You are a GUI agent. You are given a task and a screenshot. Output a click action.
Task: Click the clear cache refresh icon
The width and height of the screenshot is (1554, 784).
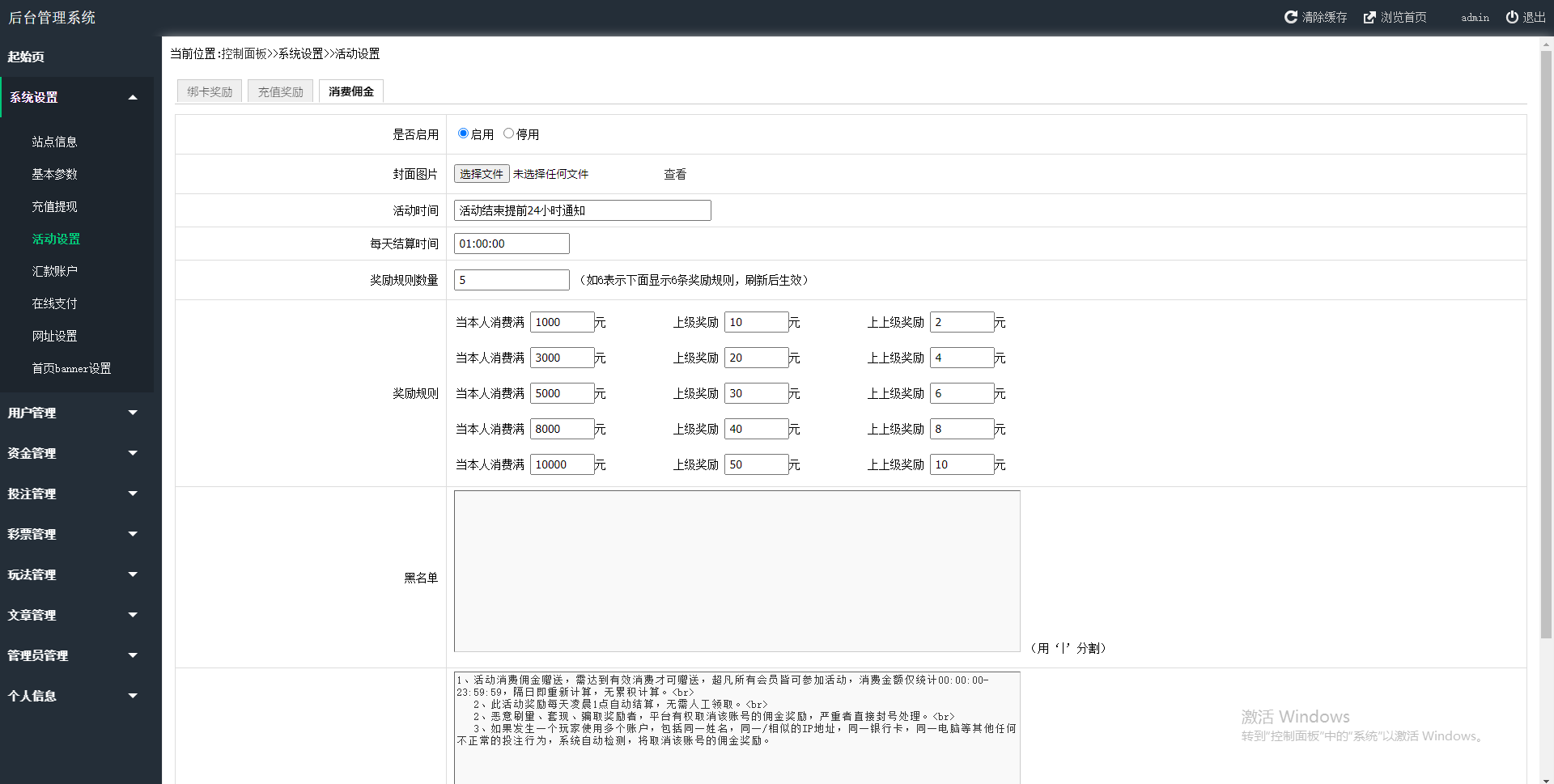[x=1291, y=17]
